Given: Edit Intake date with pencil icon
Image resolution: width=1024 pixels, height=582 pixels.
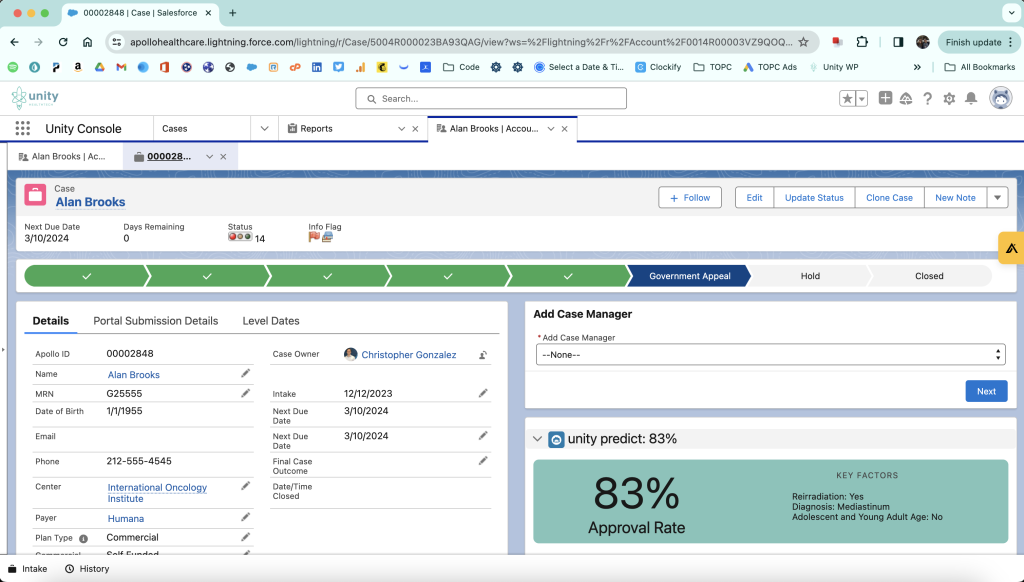Looking at the screenshot, I should (483, 393).
